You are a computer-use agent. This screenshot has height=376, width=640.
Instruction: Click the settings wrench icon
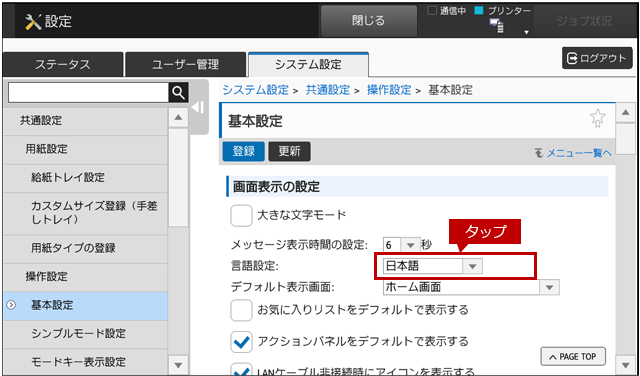click(x=33, y=22)
